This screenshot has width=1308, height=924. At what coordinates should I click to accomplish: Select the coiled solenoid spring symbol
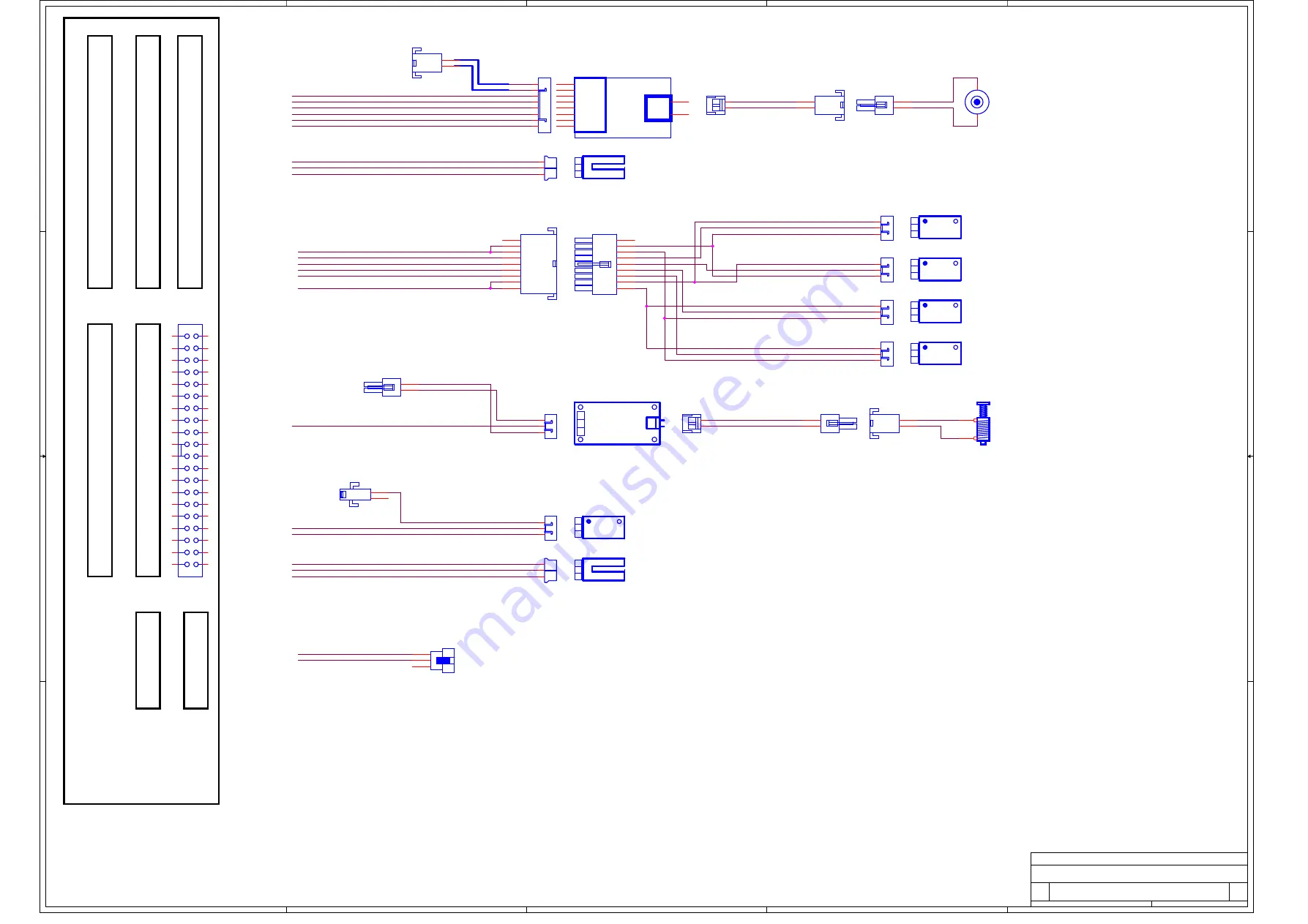point(983,424)
